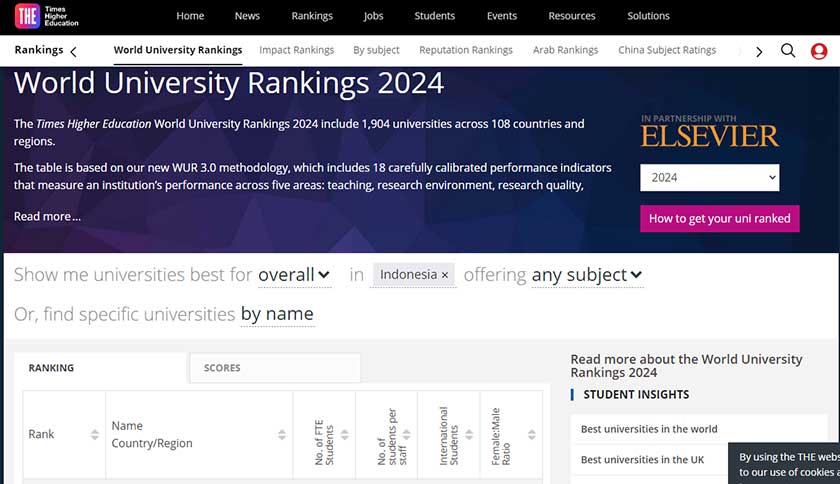Remove the Indonesia filter with x
Screen dimensions: 840x484
click(445, 275)
